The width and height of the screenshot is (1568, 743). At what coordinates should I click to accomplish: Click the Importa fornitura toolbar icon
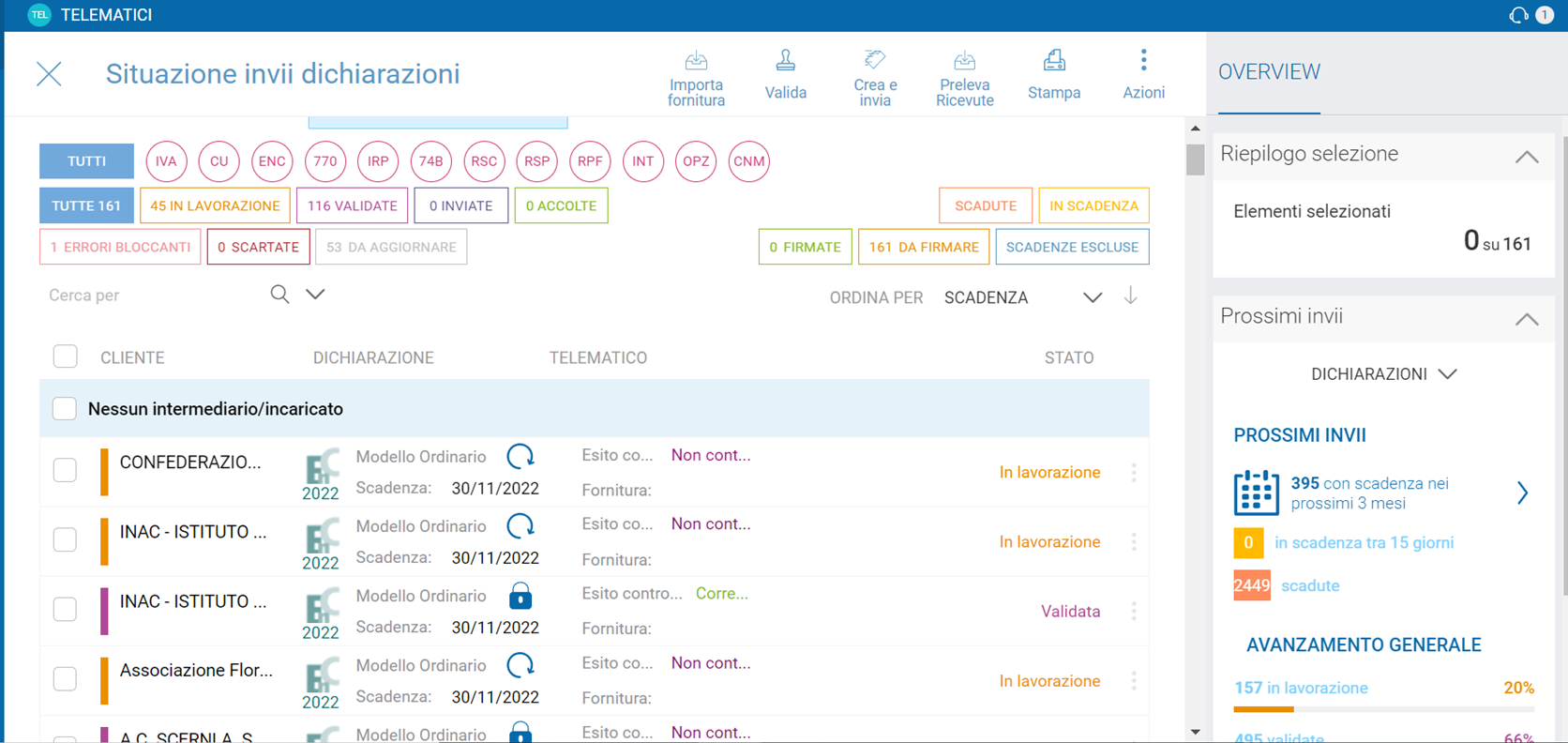pyautogui.click(x=696, y=63)
